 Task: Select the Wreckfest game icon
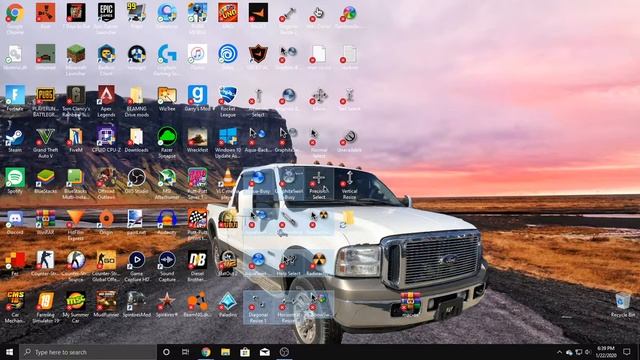click(x=197, y=137)
